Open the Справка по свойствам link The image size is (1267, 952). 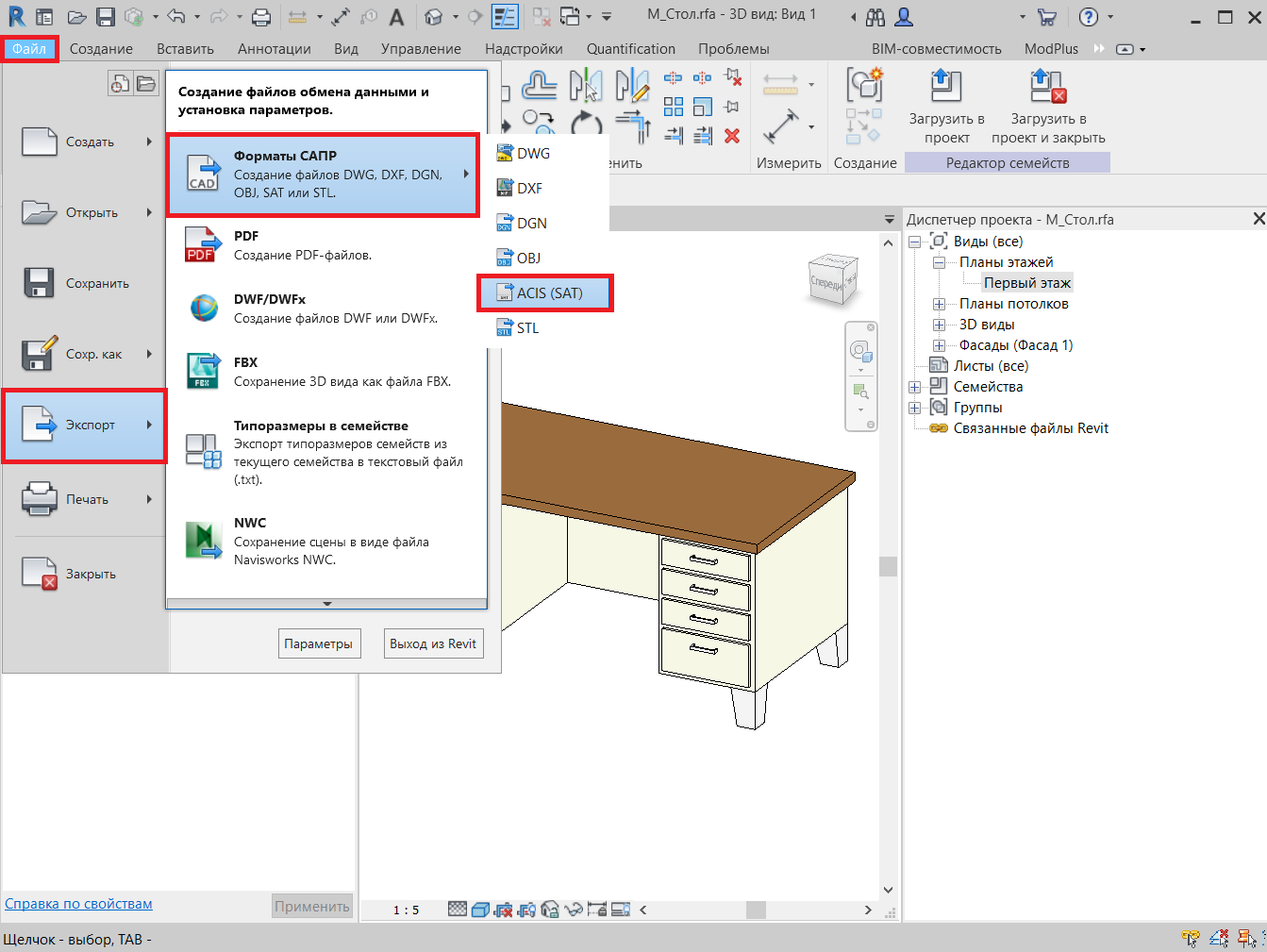pyautogui.click(x=78, y=904)
